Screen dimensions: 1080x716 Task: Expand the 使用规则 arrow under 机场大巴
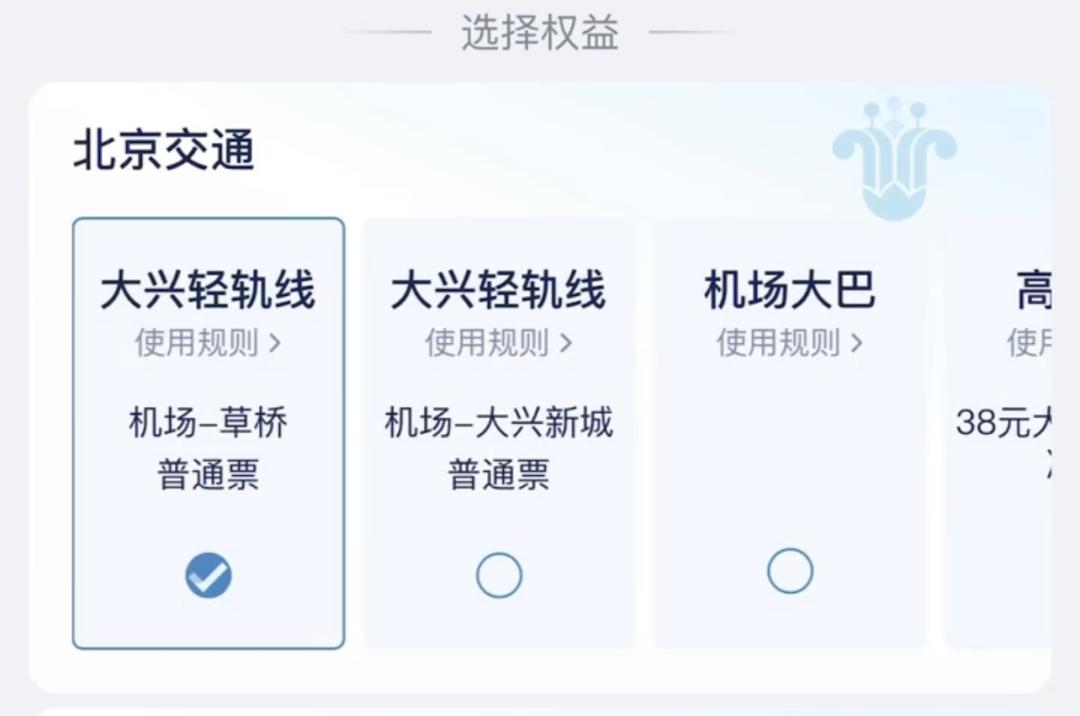tap(856, 344)
